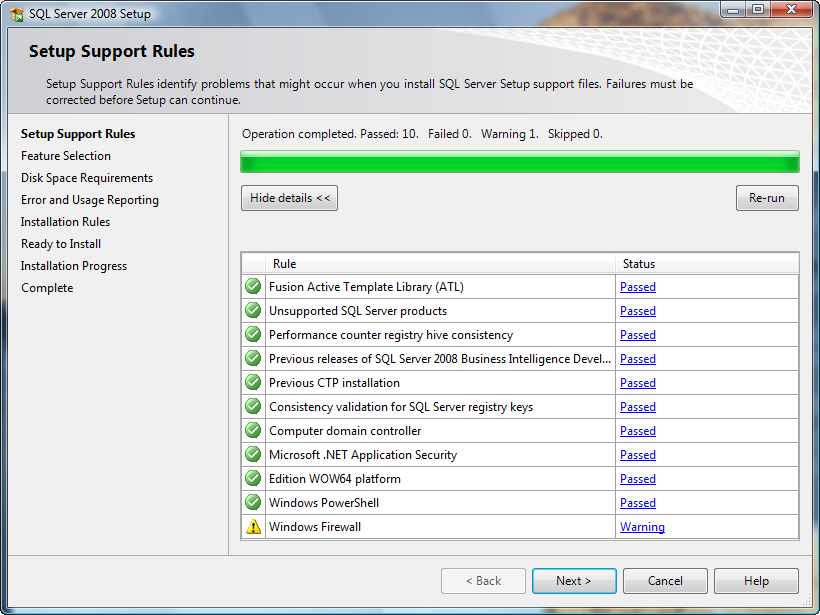This screenshot has width=820, height=615.
Task: Click check icon beside Microsoft .NET Application Security
Action: [253, 455]
